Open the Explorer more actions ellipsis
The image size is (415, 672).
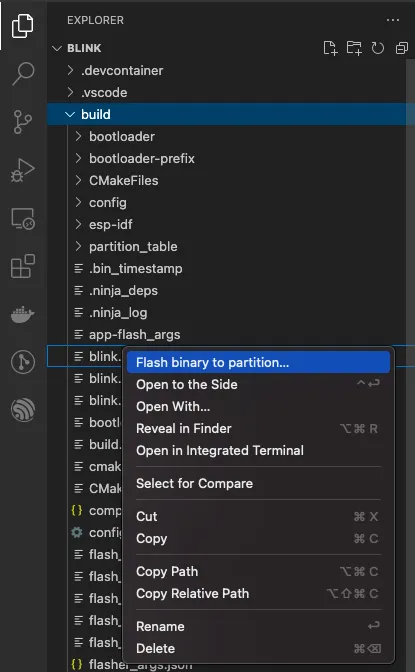pyautogui.click(x=393, y=20)
